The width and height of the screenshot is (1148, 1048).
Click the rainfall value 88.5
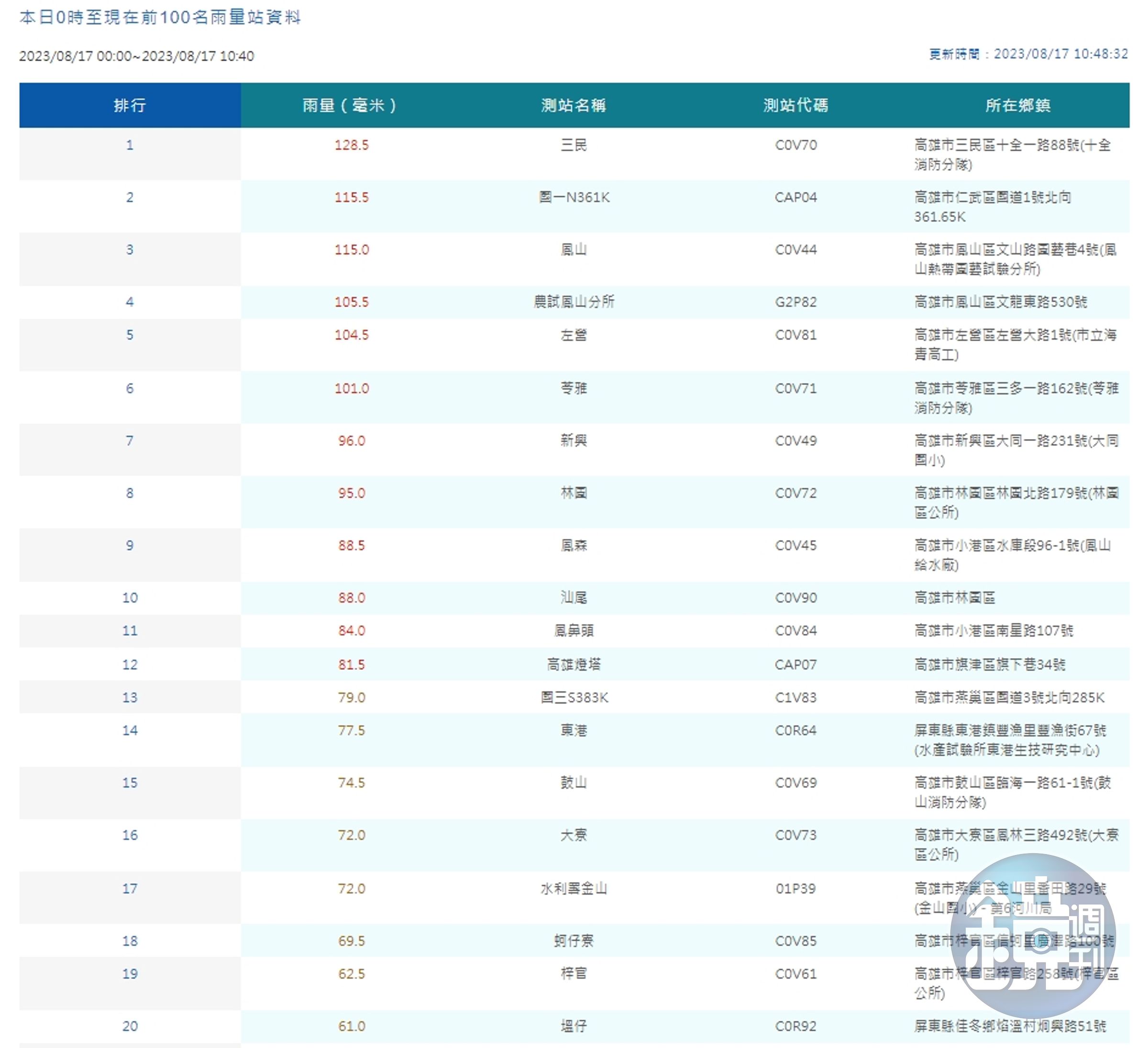tap(352, 546)
